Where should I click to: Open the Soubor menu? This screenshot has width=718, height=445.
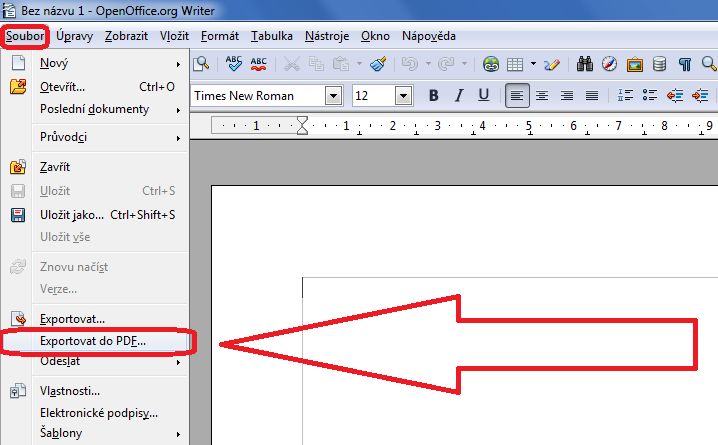coord(25,36)
